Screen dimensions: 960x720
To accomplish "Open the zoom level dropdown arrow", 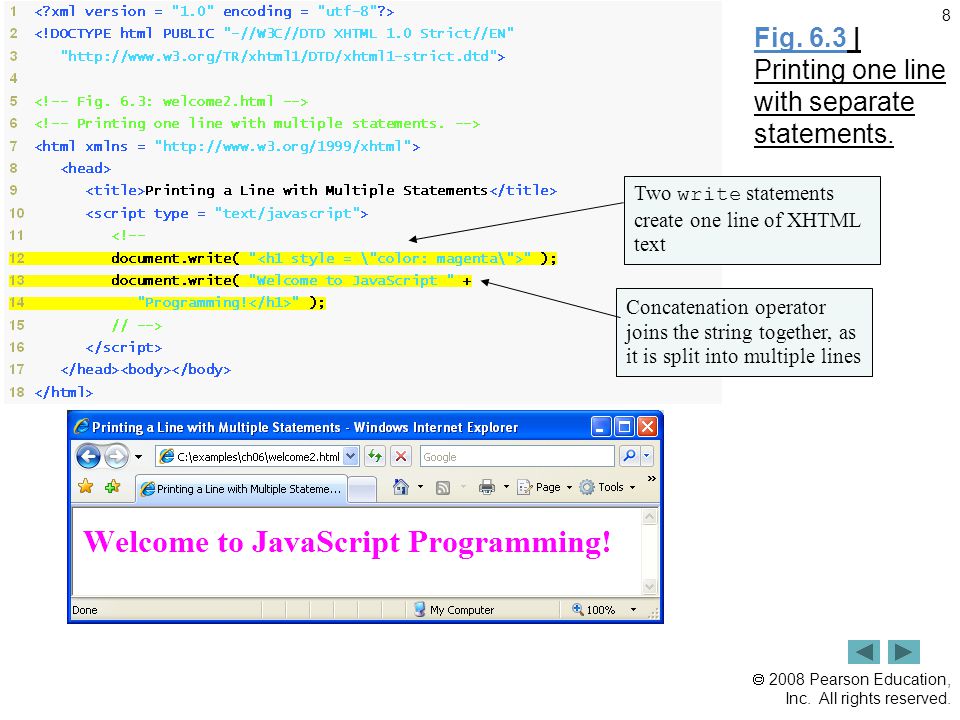I will tap(633, 610).
